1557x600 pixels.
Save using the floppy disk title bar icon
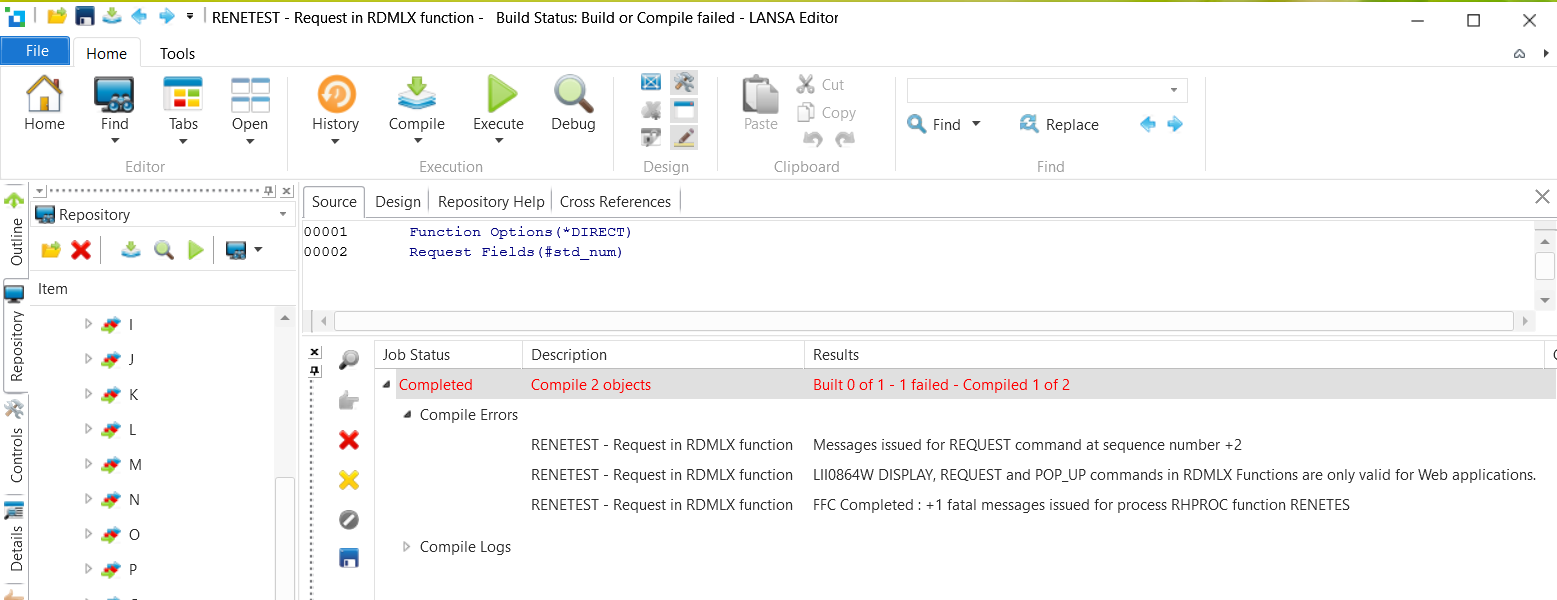point(85,16)
